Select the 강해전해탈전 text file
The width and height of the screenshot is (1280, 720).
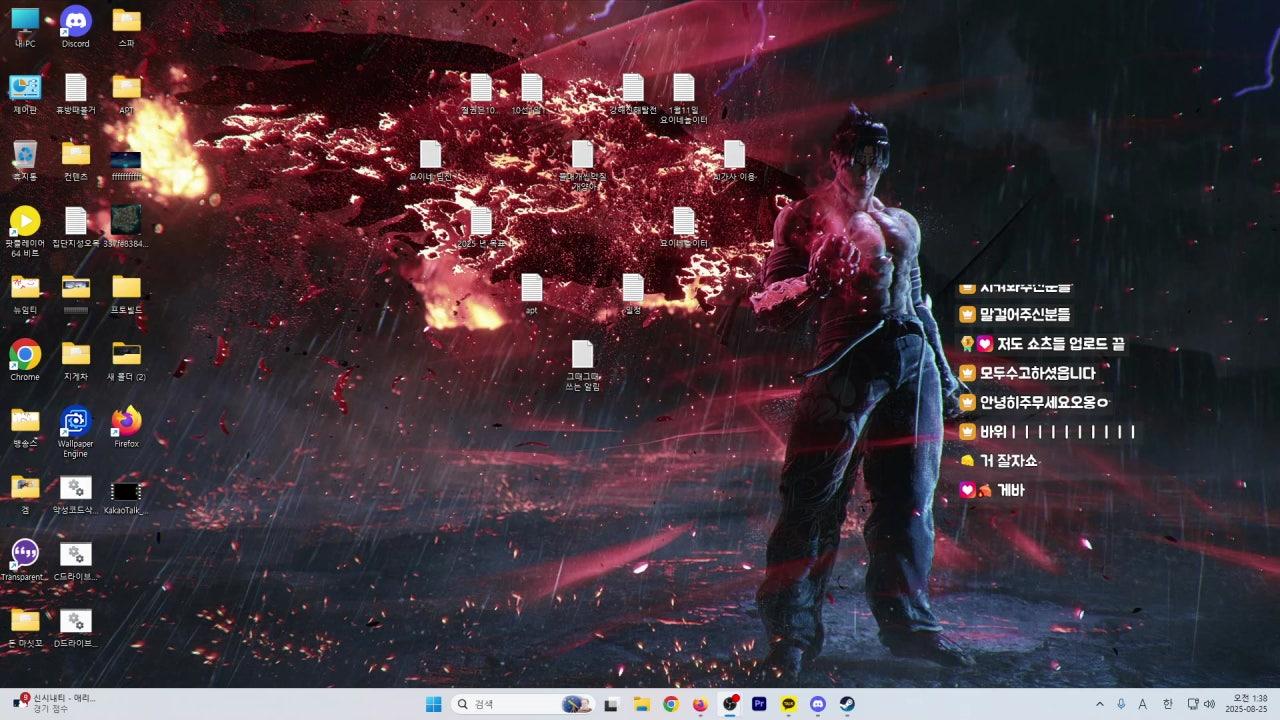point(633,94)
